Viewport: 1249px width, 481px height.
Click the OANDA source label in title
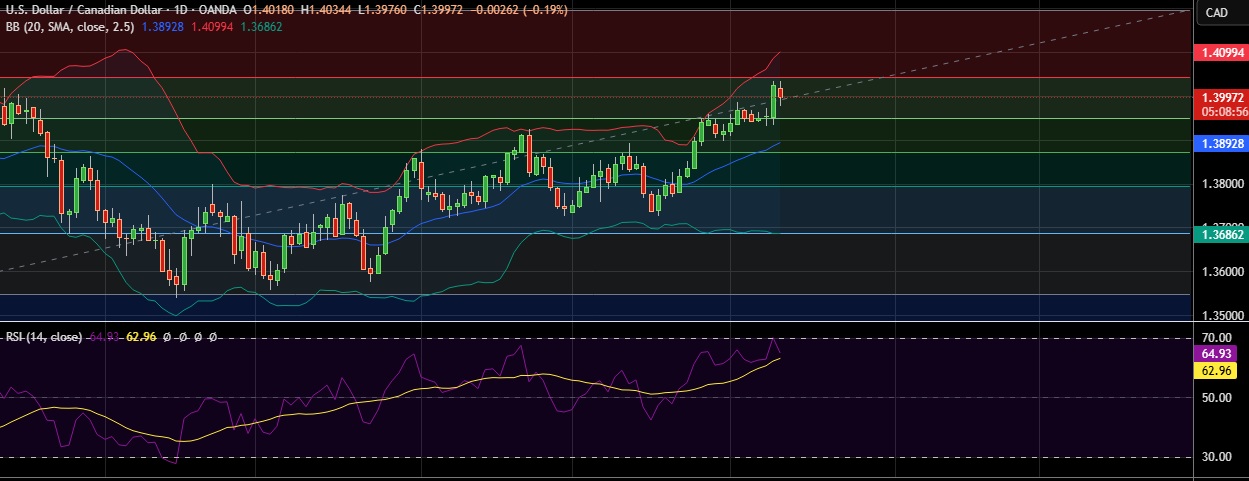tap(219, 10)
